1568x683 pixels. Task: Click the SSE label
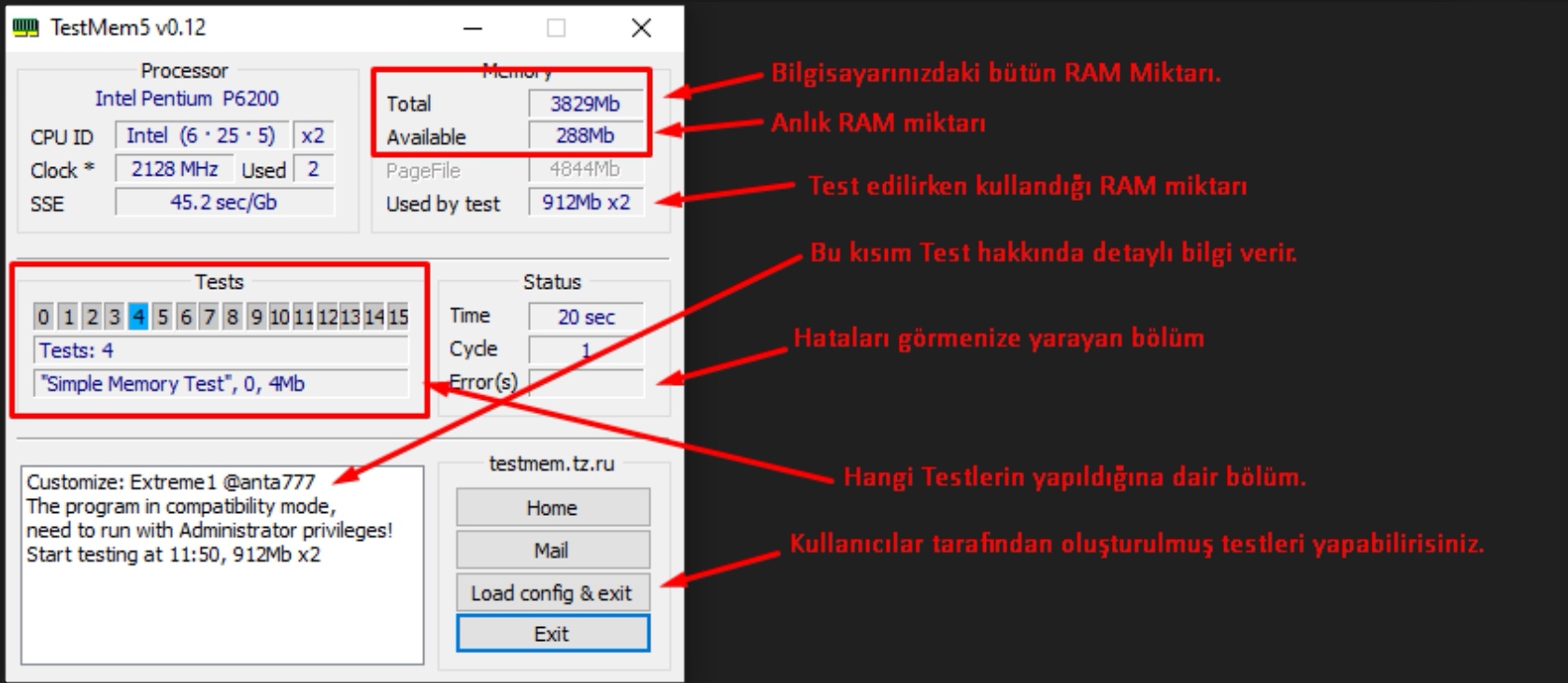point(47,204)
